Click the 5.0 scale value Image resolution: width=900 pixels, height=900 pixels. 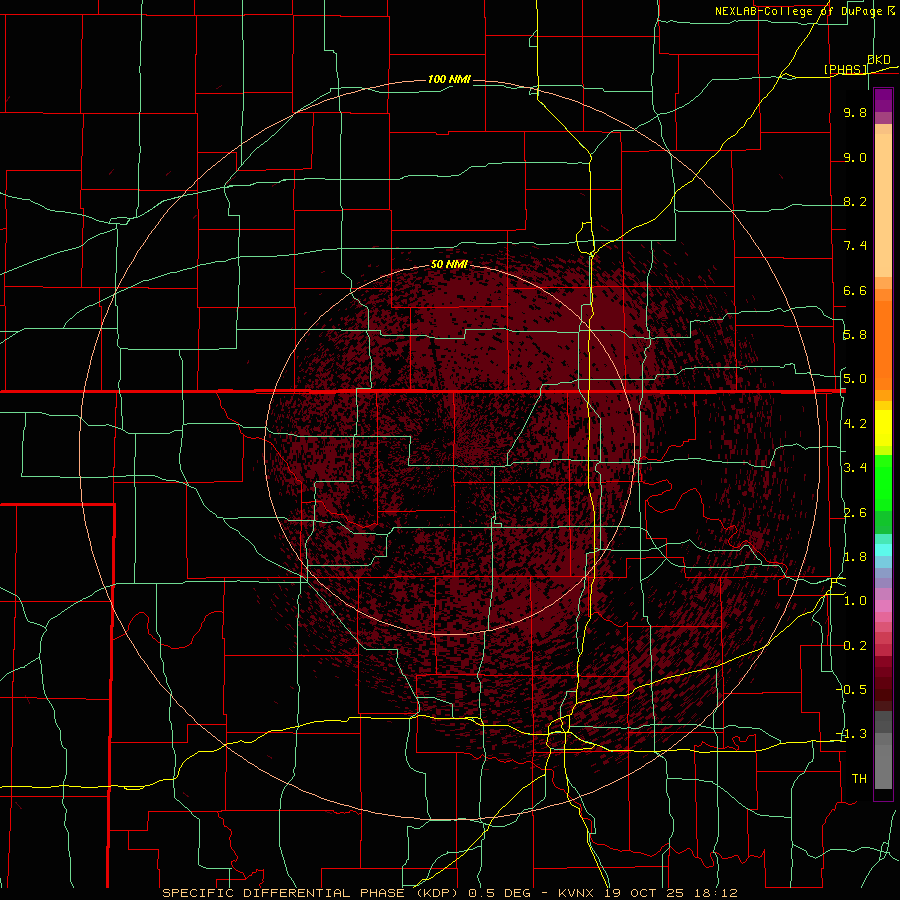[x=855, y=379]
